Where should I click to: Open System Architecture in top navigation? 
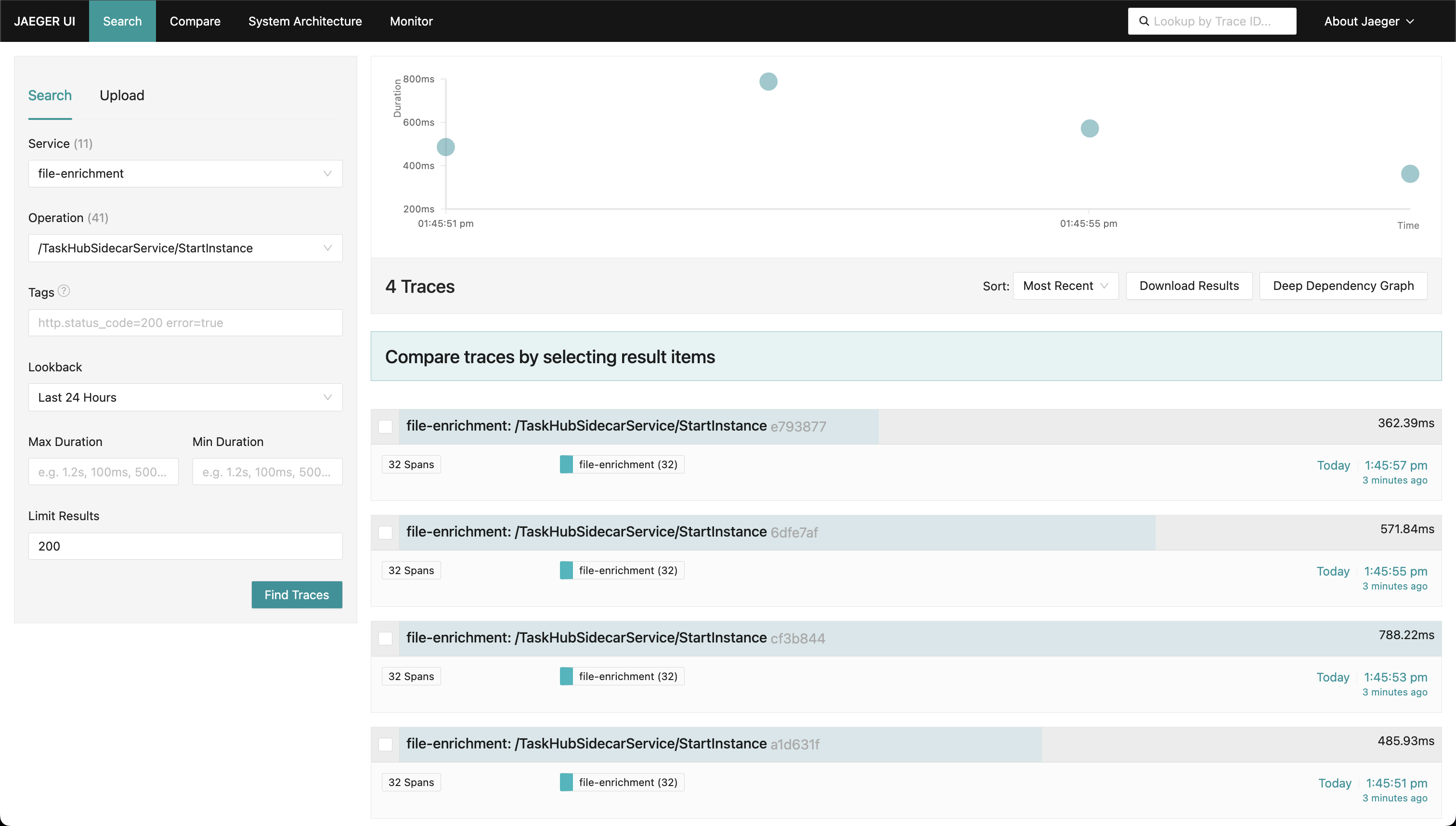point(305,22)
